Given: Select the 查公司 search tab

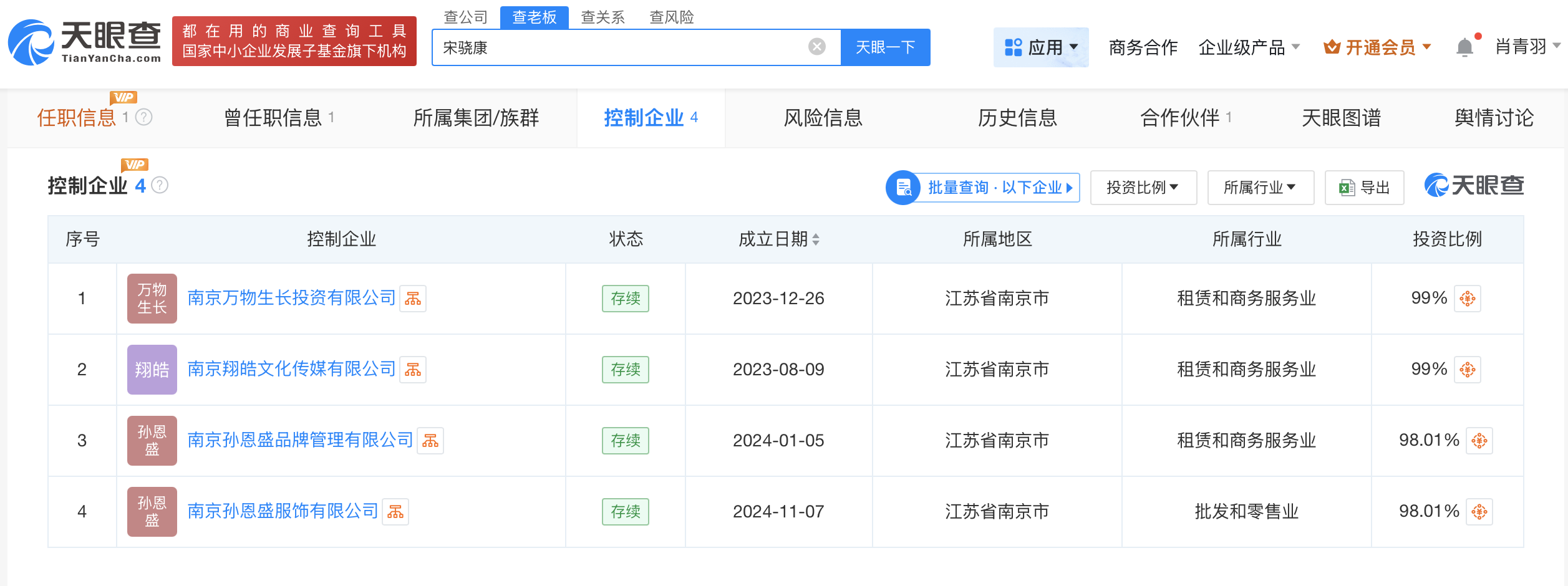Looking at the screenshot, I should click(465, 17).
